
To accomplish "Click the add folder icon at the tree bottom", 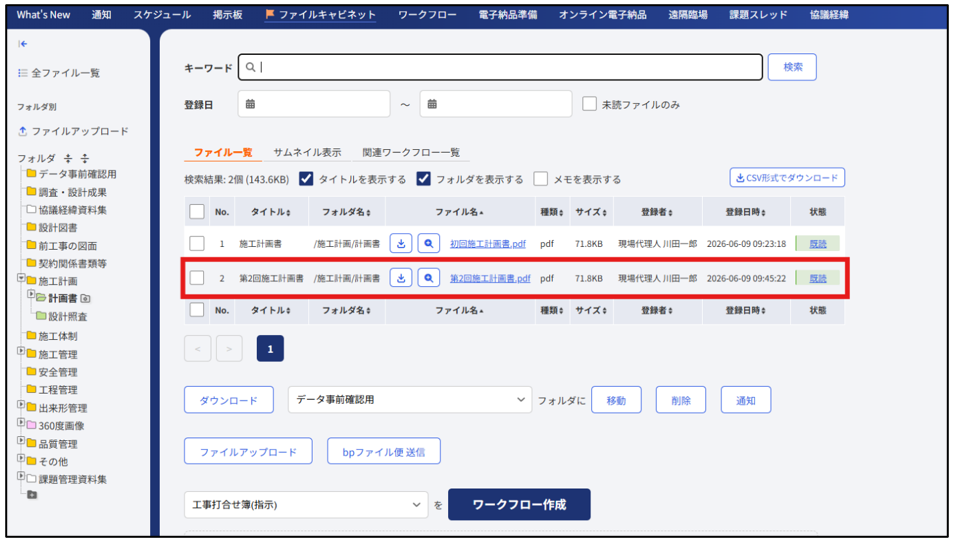I will [x=32, y=495].
